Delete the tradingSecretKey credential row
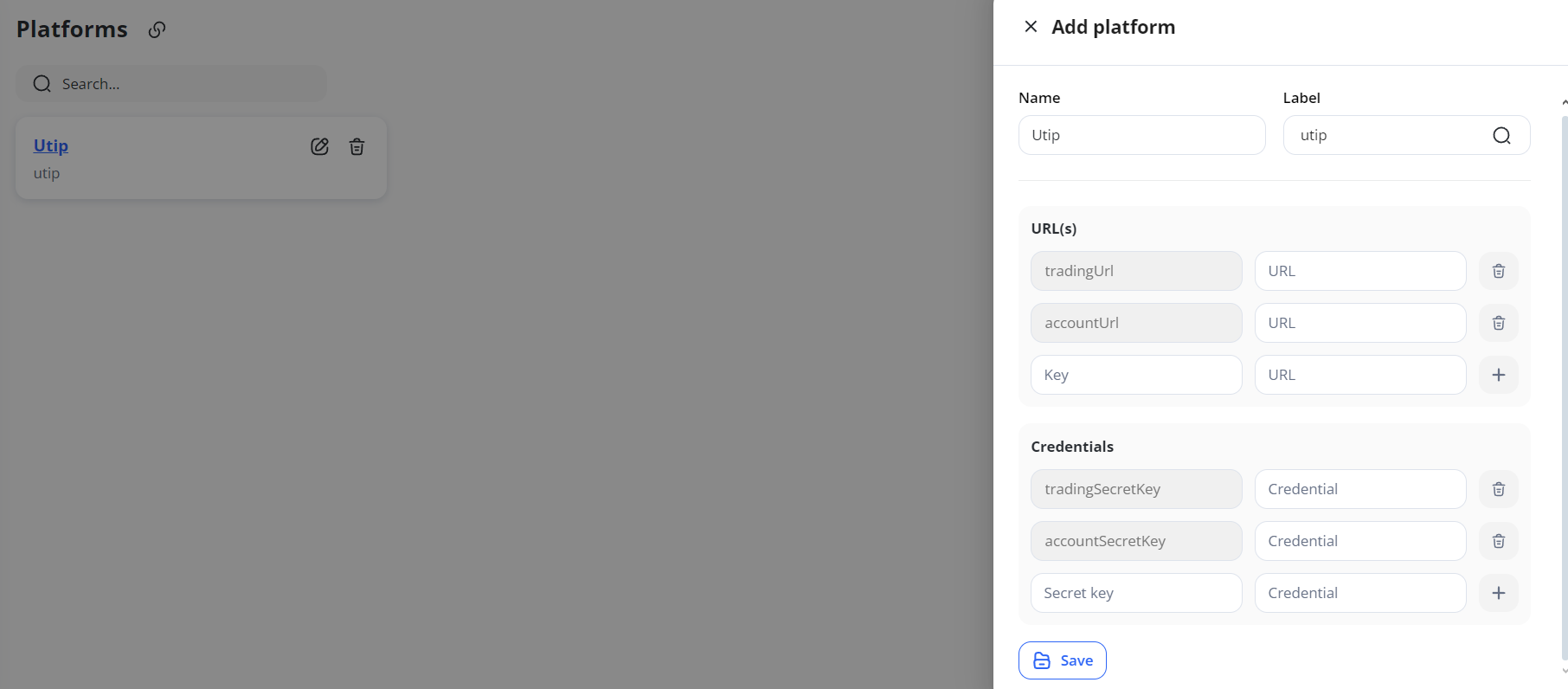 click(x=1499, y=489)
